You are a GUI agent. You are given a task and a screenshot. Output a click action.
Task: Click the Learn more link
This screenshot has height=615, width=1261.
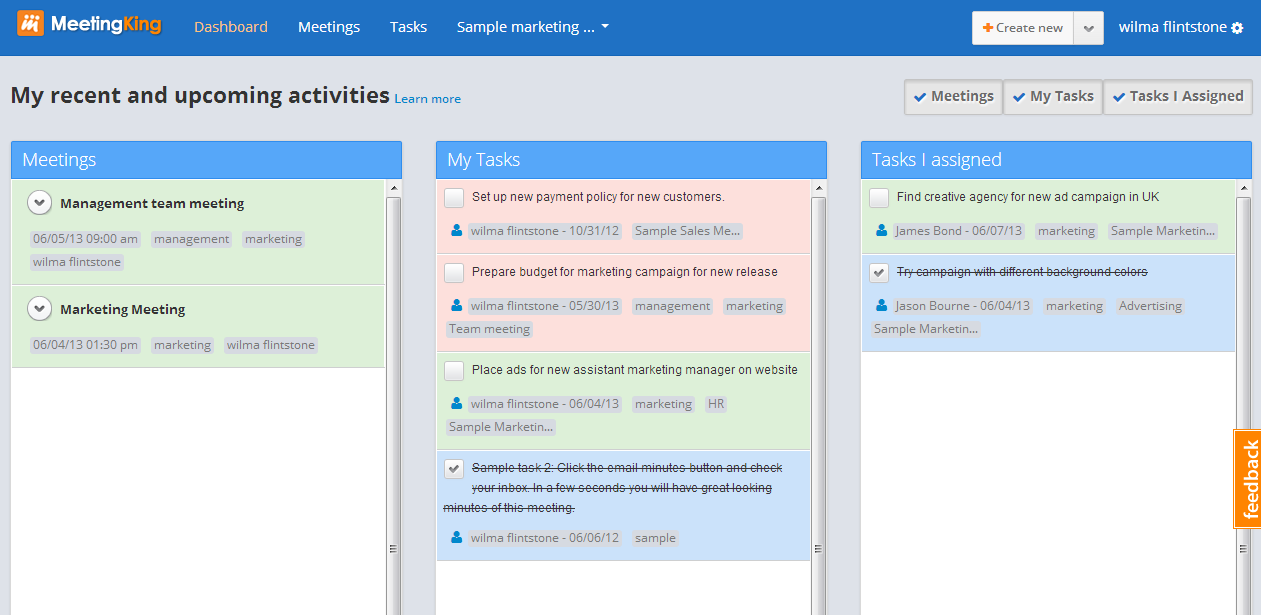(x=427, y=98)
